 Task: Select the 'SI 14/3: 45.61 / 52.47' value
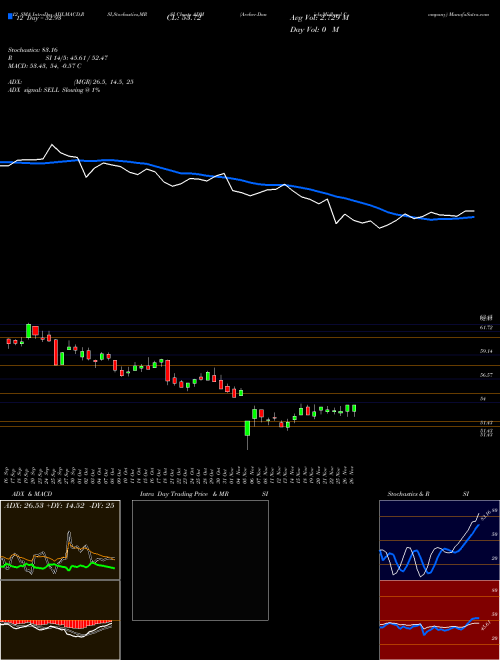click(x=77, y=58)
